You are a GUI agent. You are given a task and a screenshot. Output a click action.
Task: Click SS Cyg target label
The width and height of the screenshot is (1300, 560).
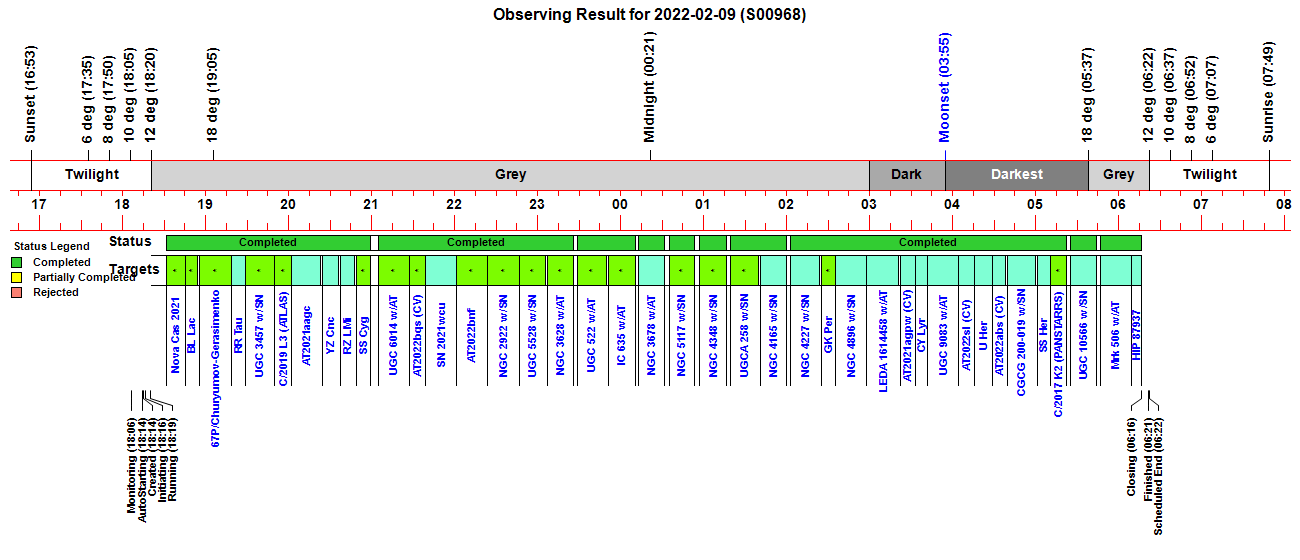tap(363, 336)
